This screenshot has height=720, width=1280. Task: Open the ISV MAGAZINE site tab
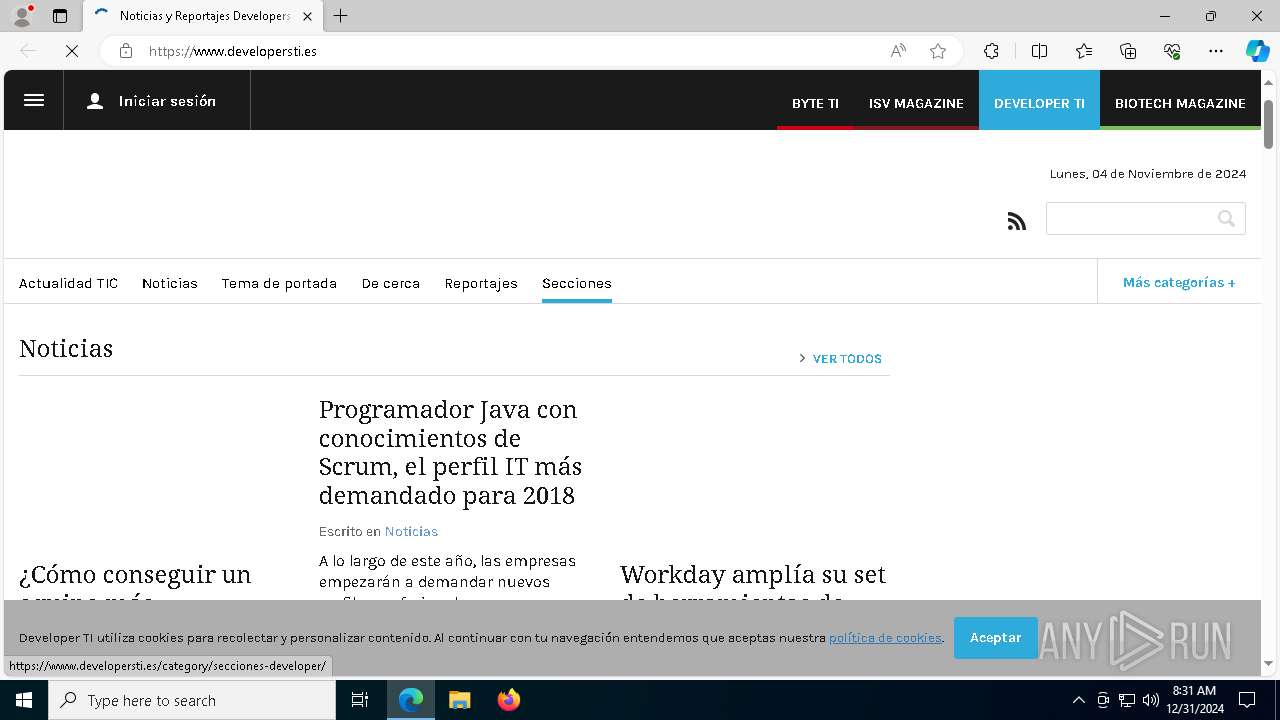pos(916,103)
